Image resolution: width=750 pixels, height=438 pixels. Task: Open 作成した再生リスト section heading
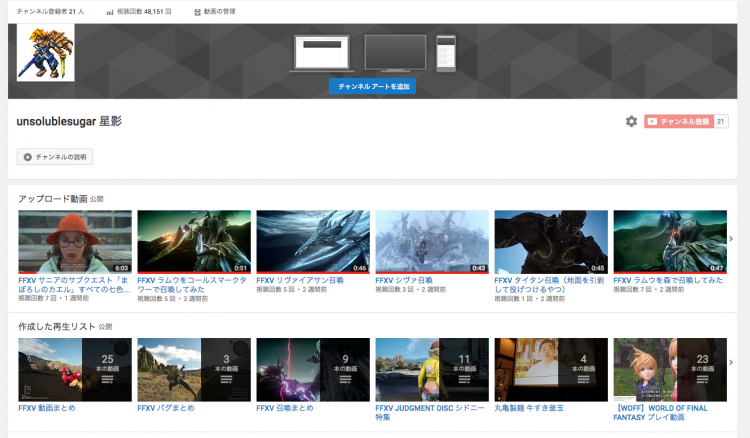(x=57, y=327)
